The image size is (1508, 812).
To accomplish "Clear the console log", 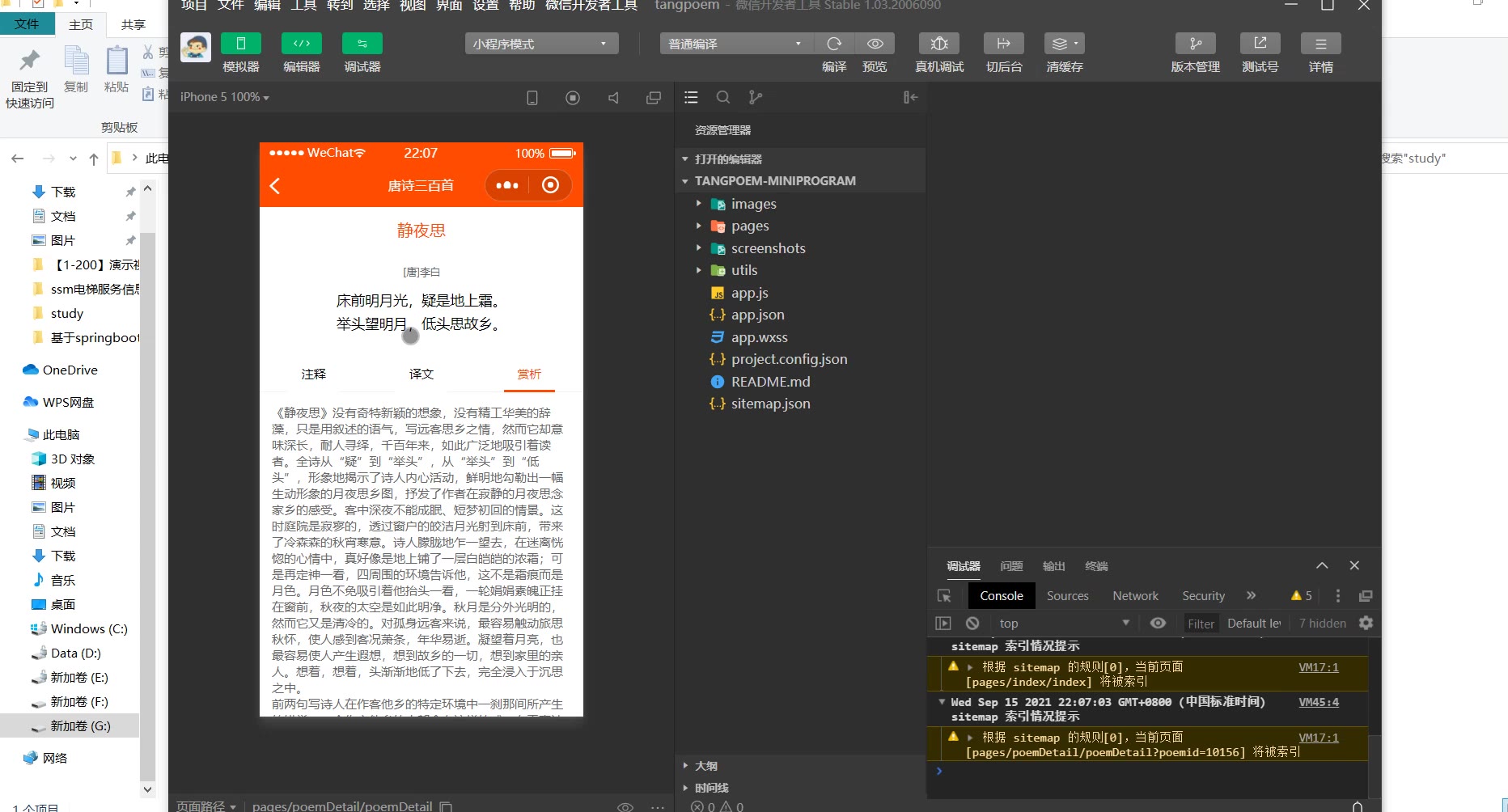I will [972, 623].
